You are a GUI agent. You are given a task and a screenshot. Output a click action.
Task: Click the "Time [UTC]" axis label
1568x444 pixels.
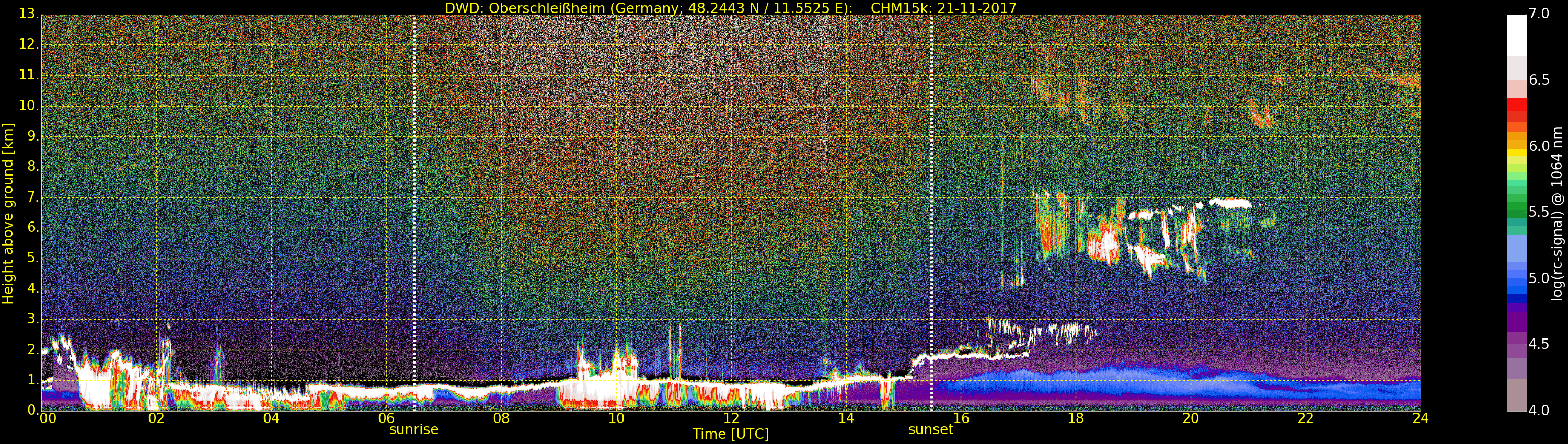(731, 434)
